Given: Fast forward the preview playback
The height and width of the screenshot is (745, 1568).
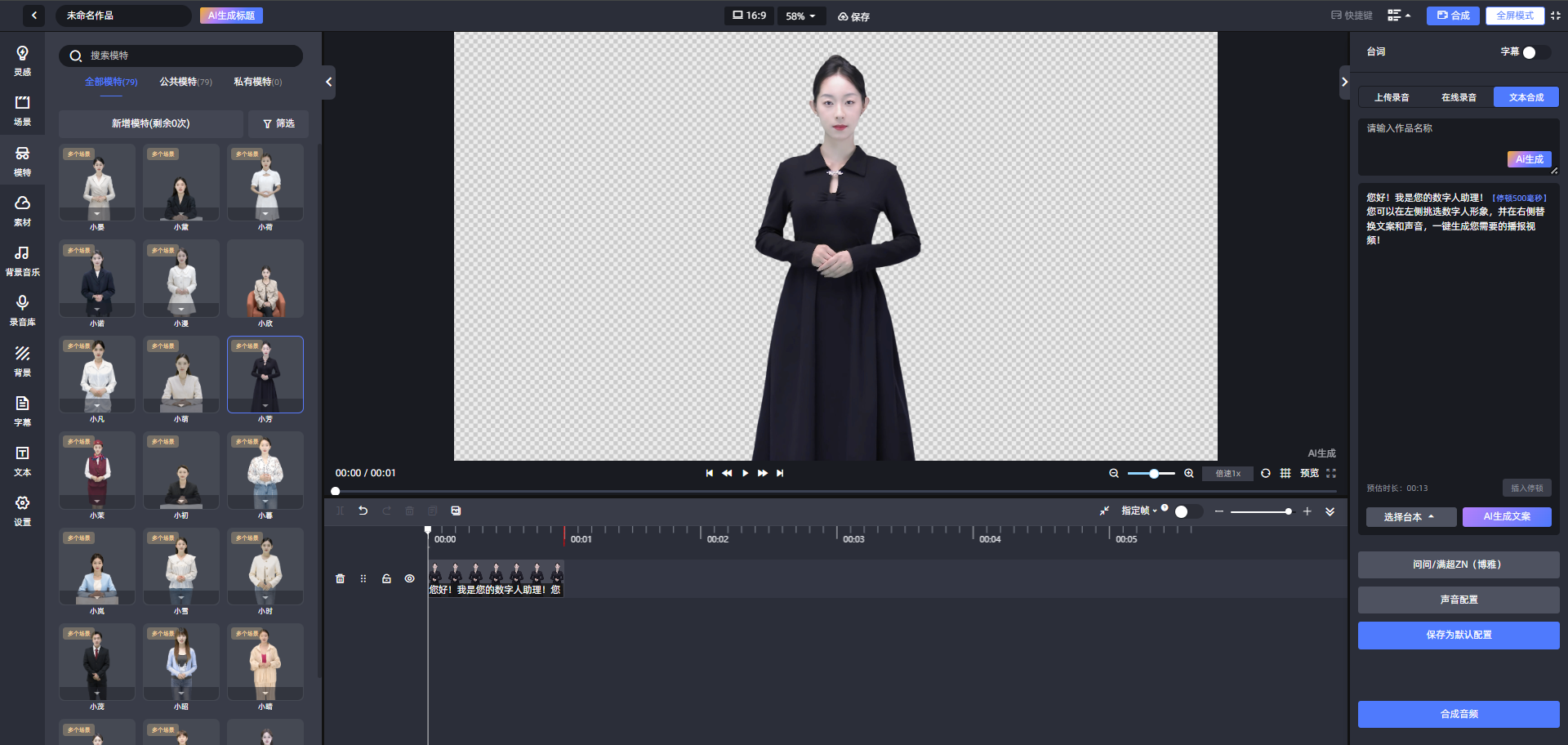Looking at the screenshot, I should tap(762, 473).
